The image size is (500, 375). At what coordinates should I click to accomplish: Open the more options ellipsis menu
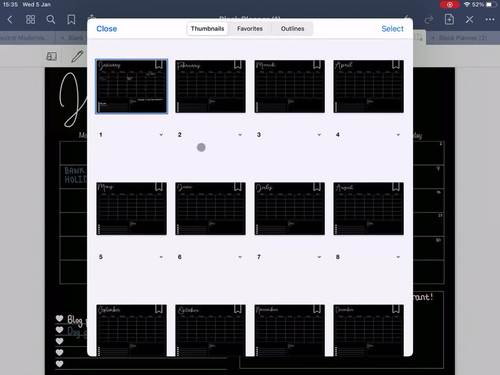coord(490,20)
